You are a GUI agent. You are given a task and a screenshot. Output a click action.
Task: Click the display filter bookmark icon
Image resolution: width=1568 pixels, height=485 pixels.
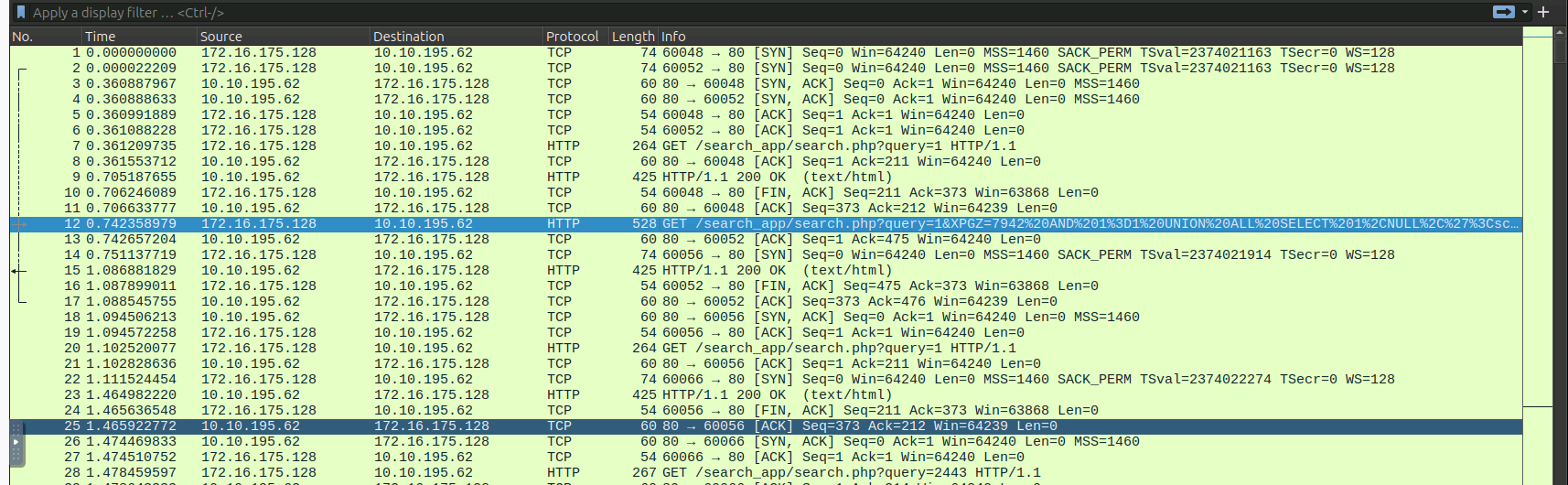(x=20, y=12)
